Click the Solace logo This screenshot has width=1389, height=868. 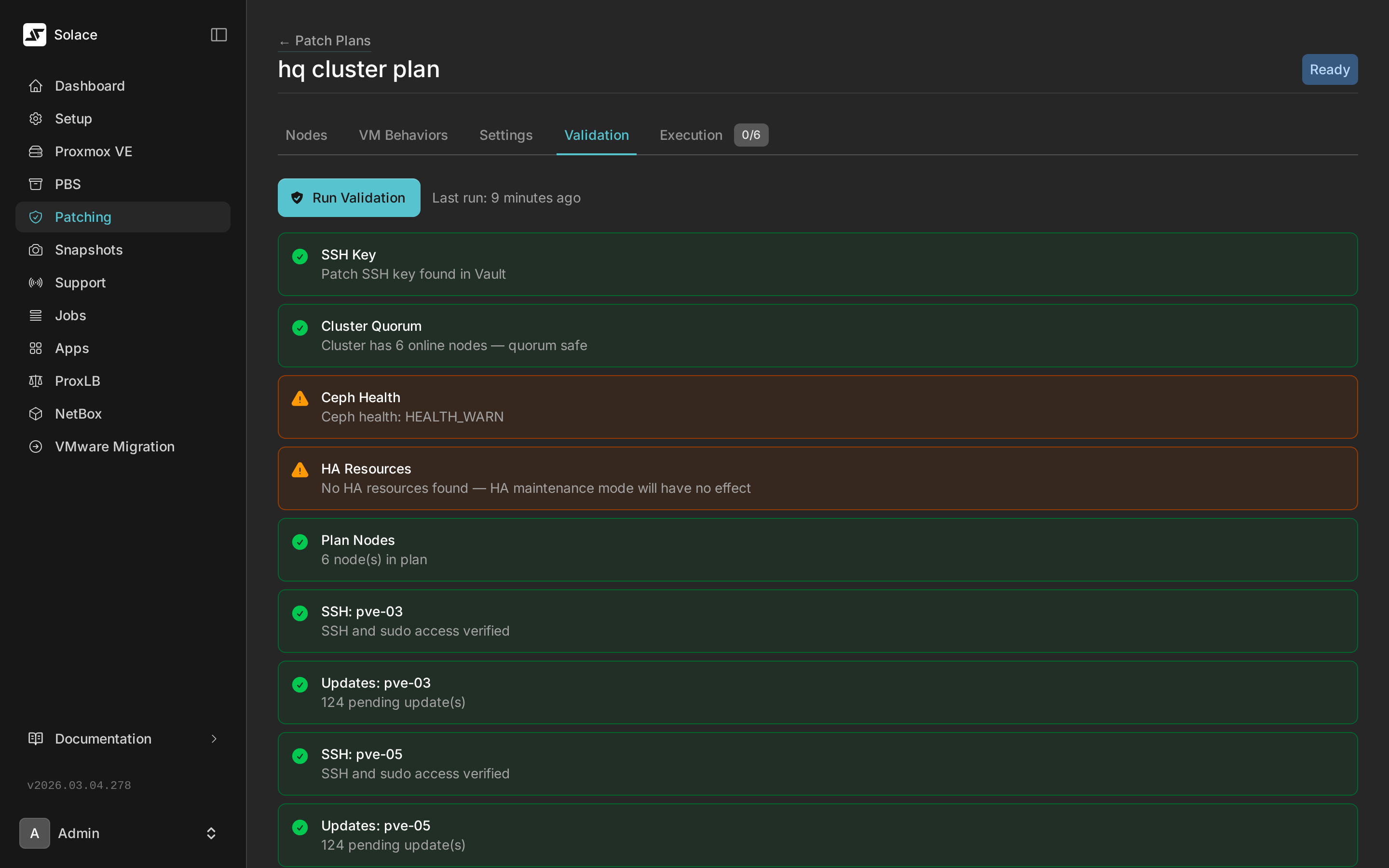tap(34, 34)
